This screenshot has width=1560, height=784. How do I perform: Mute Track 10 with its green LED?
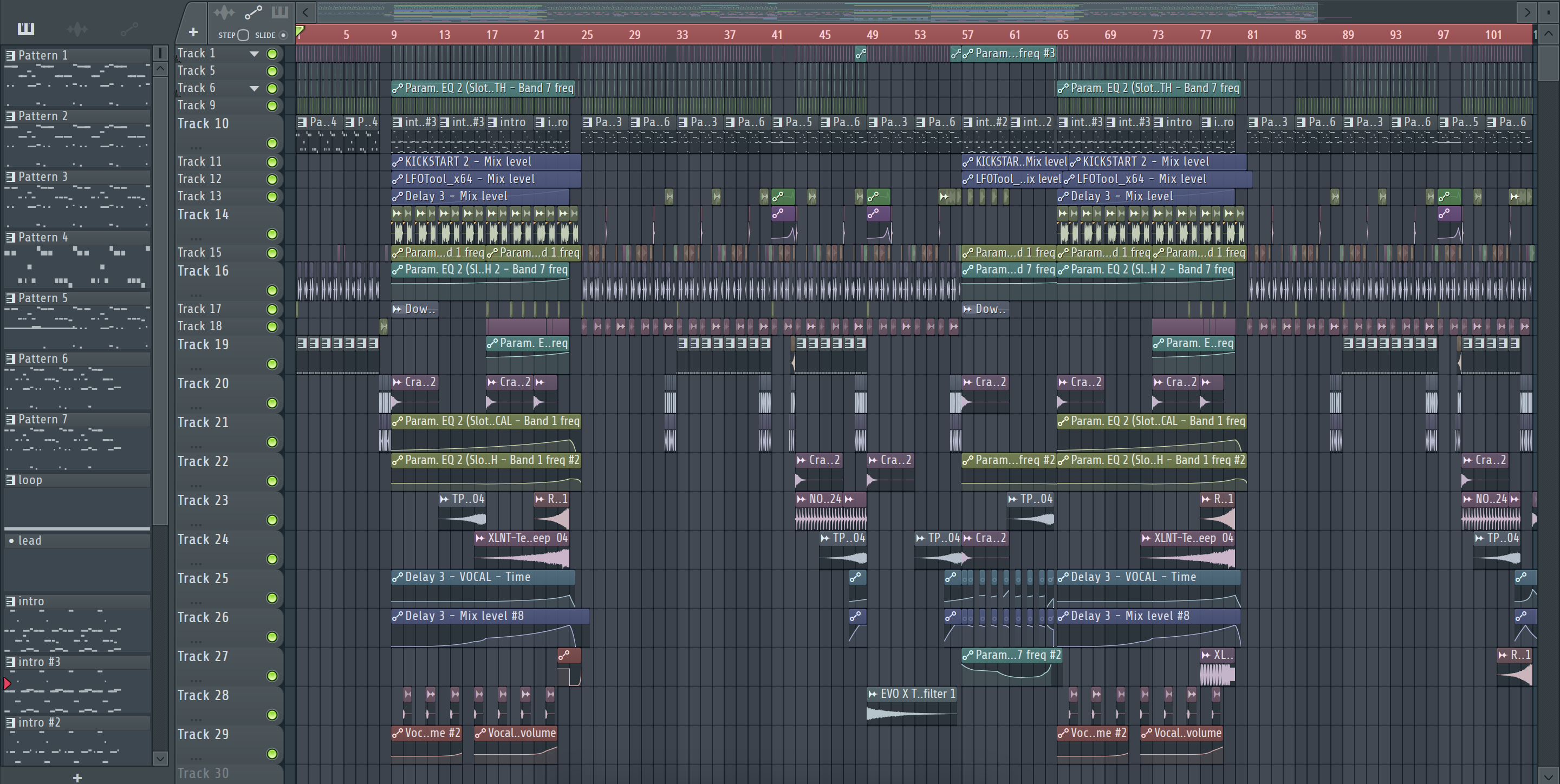pos(272,143)
